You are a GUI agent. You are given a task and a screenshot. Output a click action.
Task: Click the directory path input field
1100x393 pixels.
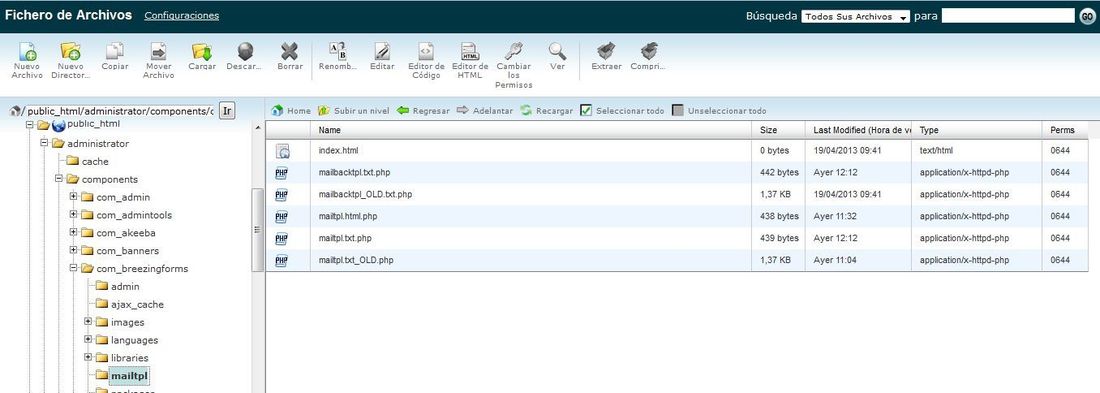tap(120, 111)
